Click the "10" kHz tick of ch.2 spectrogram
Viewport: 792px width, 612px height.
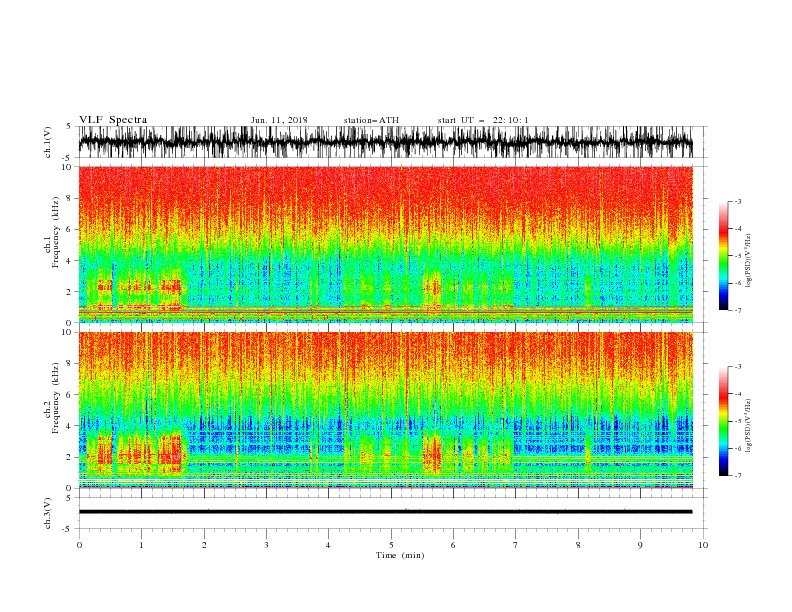[x=67, y=332]
